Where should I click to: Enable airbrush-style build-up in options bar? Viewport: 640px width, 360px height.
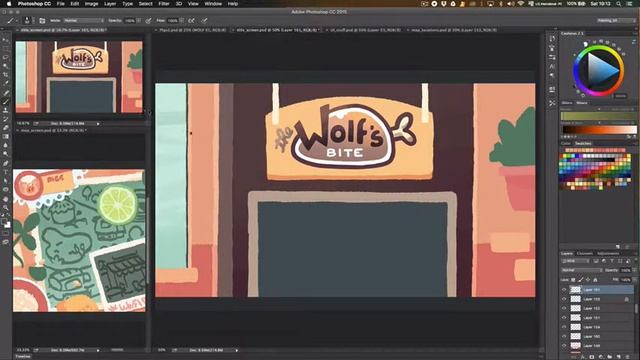point(191,20)
